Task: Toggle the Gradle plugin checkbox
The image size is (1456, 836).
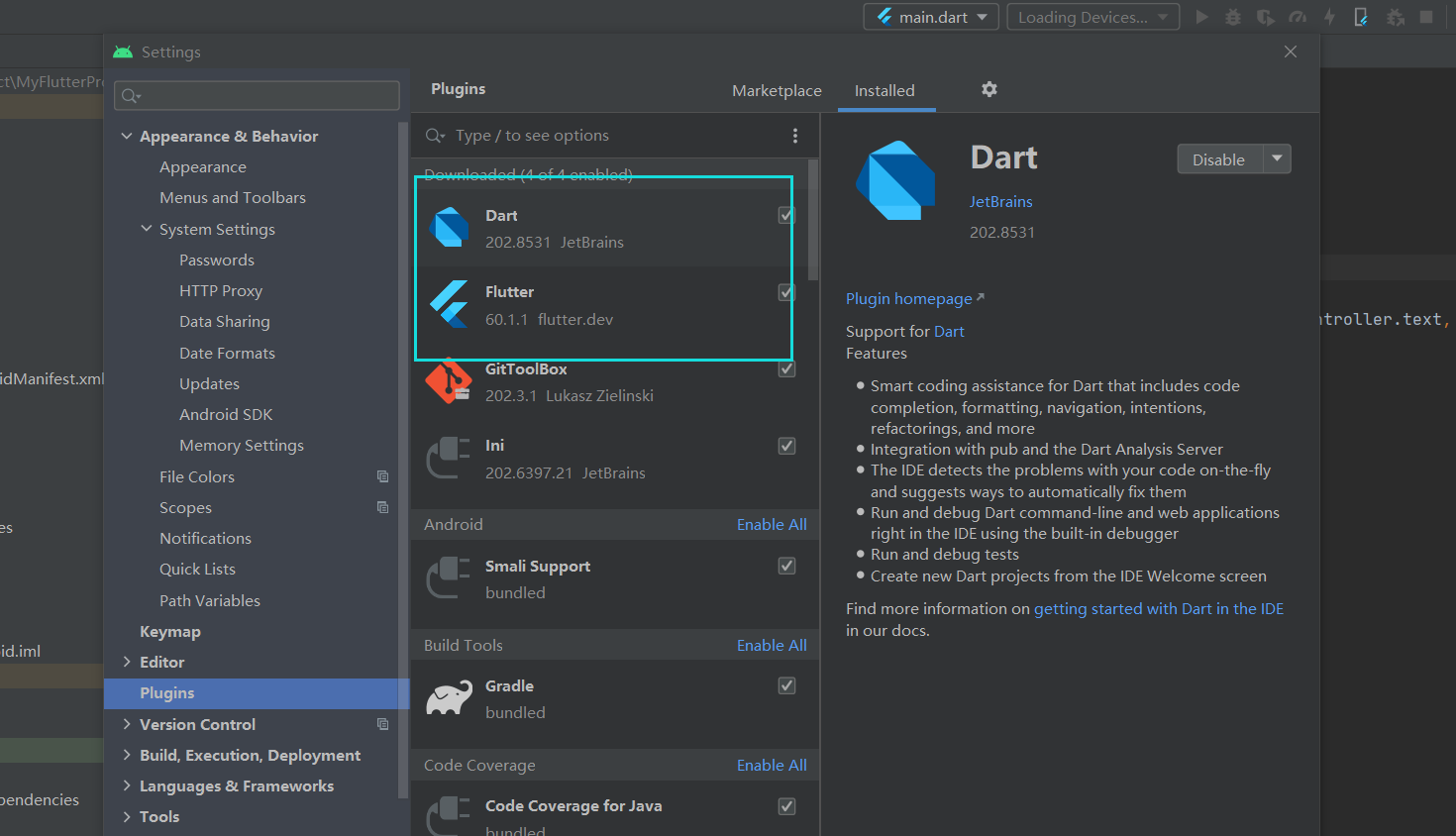Action: 786,685
